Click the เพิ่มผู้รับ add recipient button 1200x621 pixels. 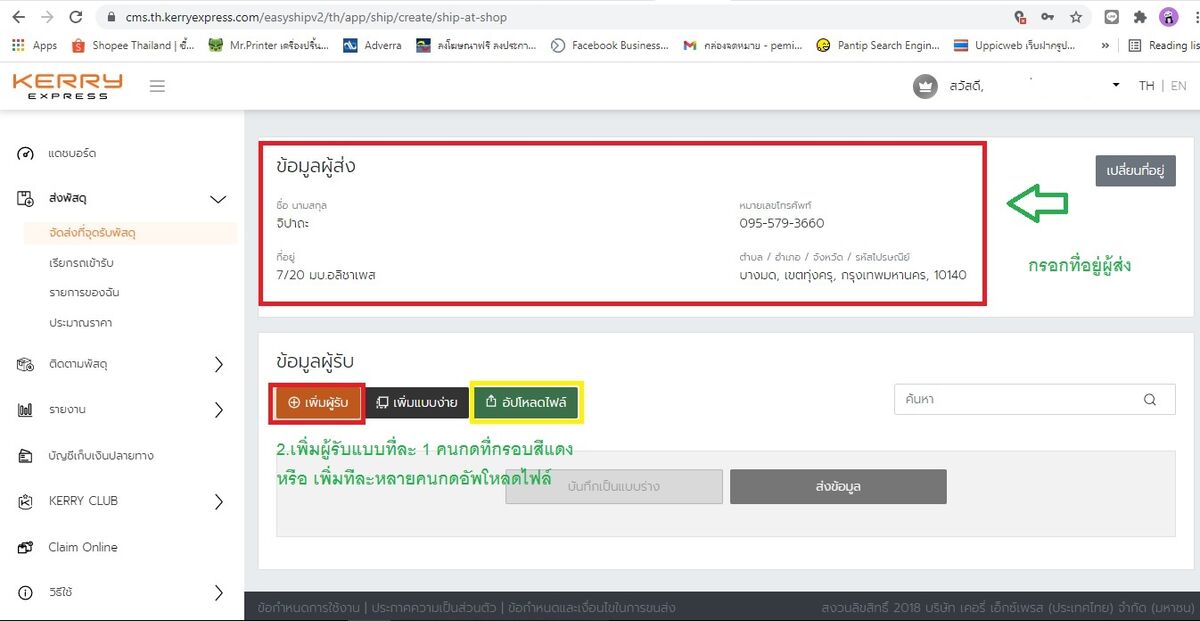click(x=318, y=402)
